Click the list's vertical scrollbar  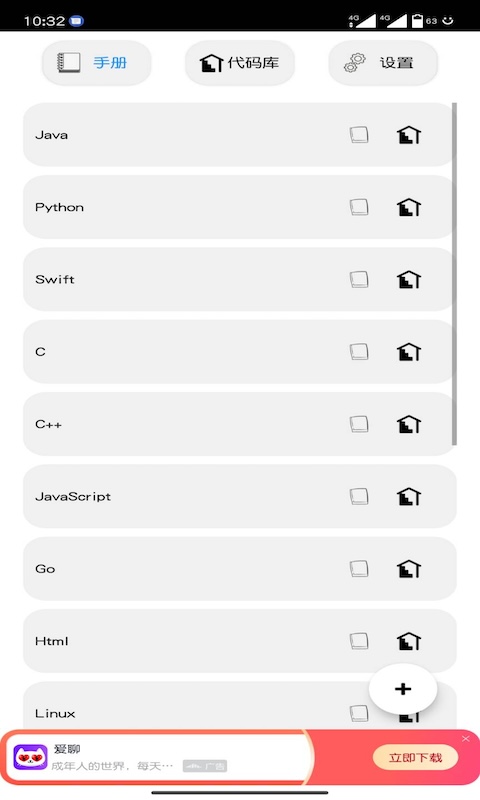[454, 273]
